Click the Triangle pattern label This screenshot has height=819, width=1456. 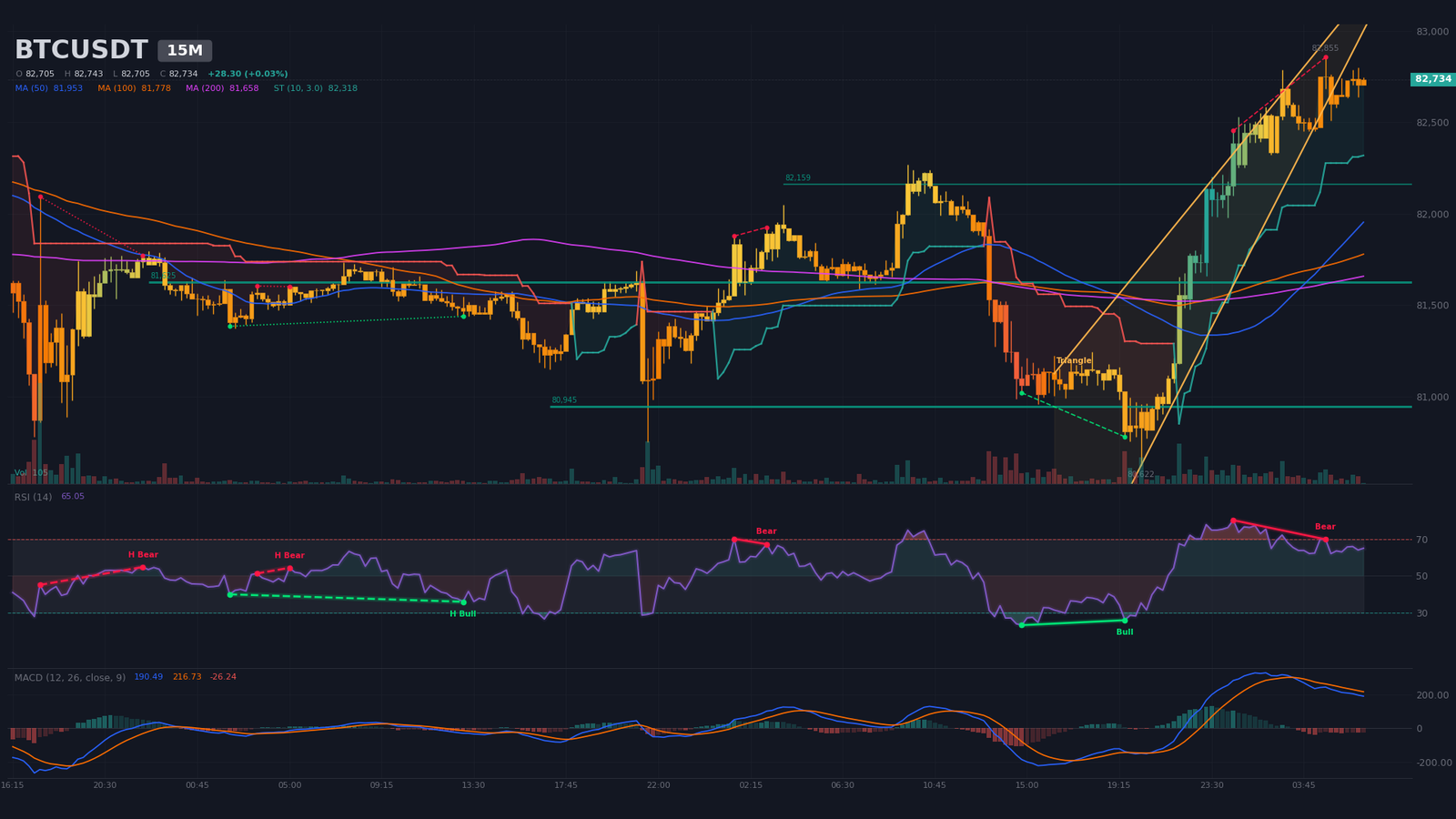pos(1074,360)
